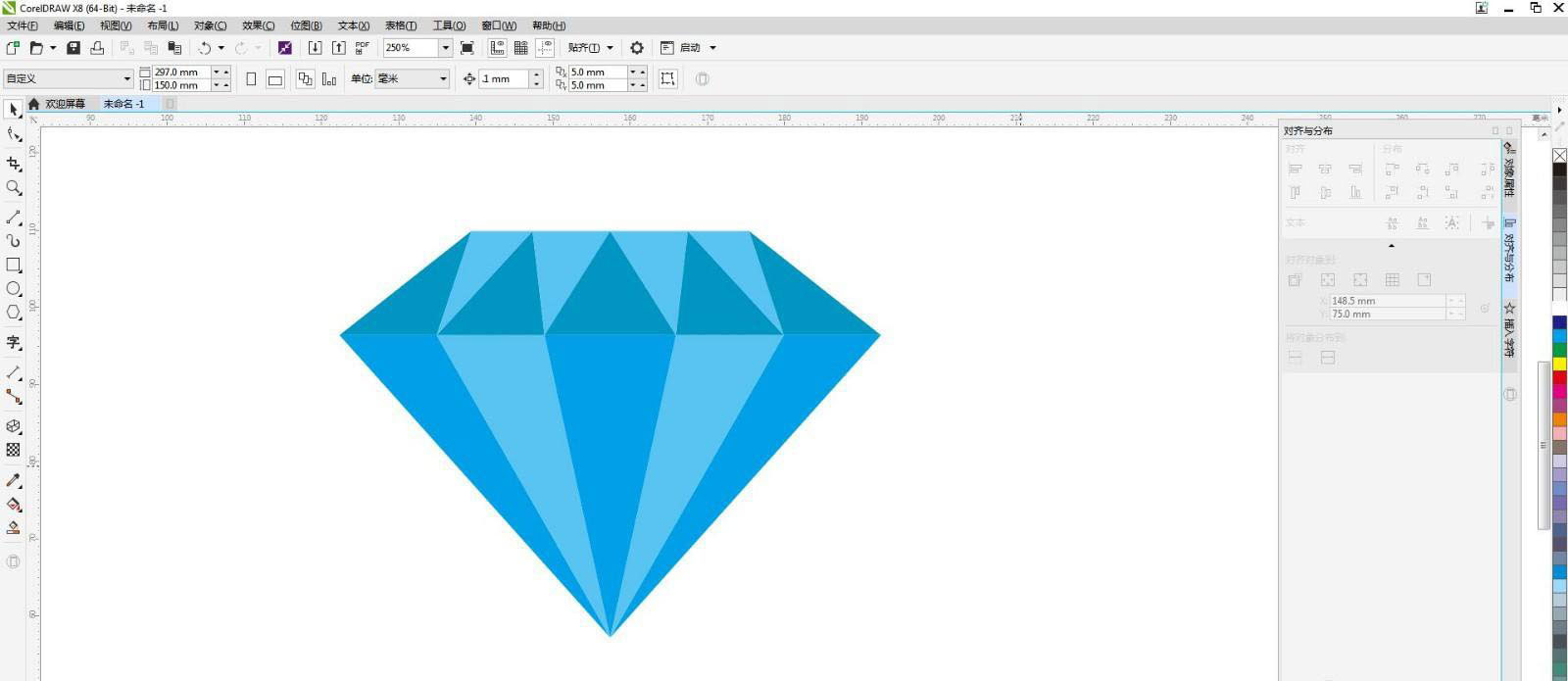The image size is (1568, 681).
Task: Click the Export icon
Action: [338, 47]
